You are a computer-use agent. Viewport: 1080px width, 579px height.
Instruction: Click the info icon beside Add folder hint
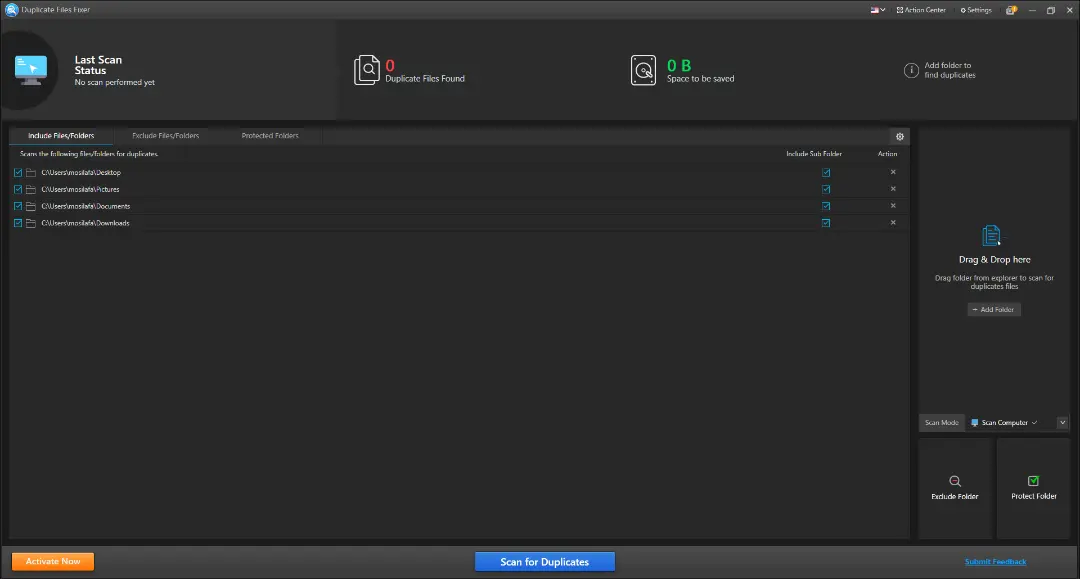[x=911, y=70]
